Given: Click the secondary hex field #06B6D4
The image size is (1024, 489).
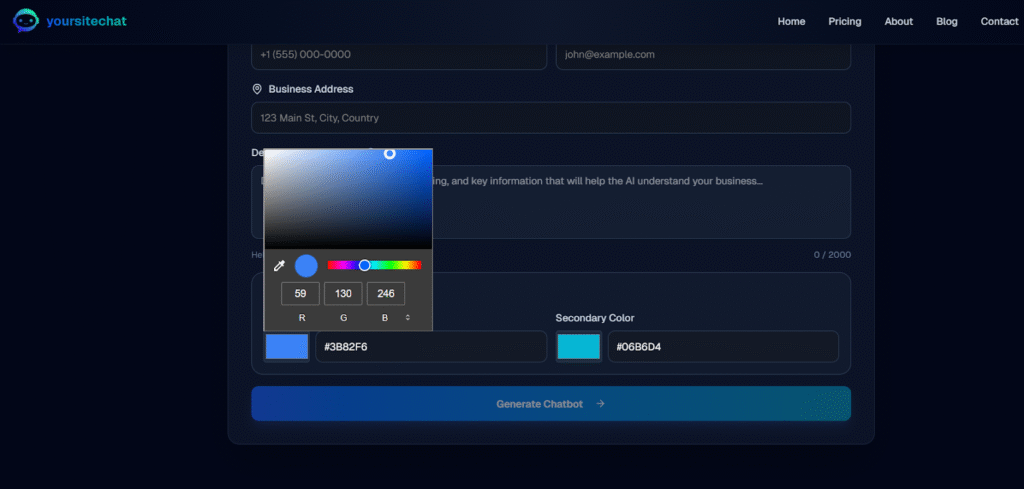Looking at the screenshot, I should pos(719,347).
